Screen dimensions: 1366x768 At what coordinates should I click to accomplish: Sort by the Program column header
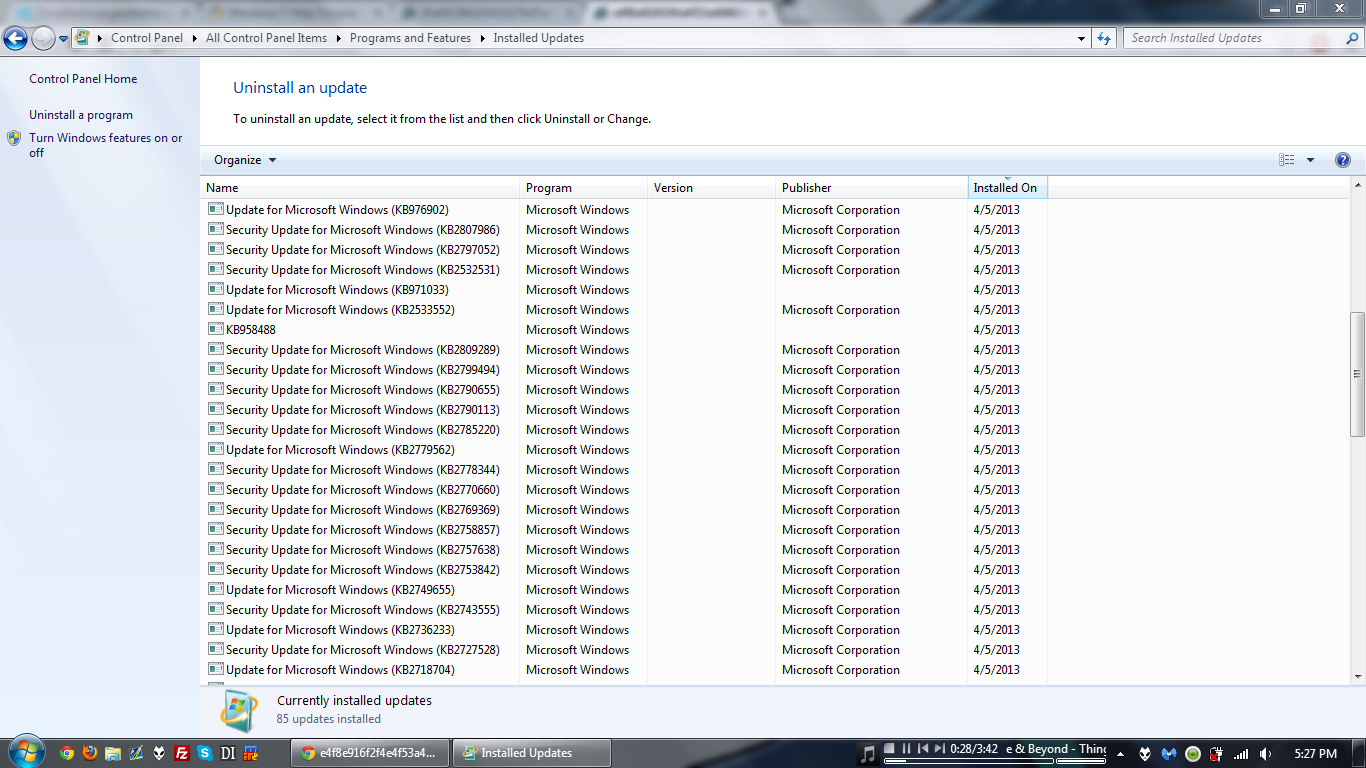(584, 188)
